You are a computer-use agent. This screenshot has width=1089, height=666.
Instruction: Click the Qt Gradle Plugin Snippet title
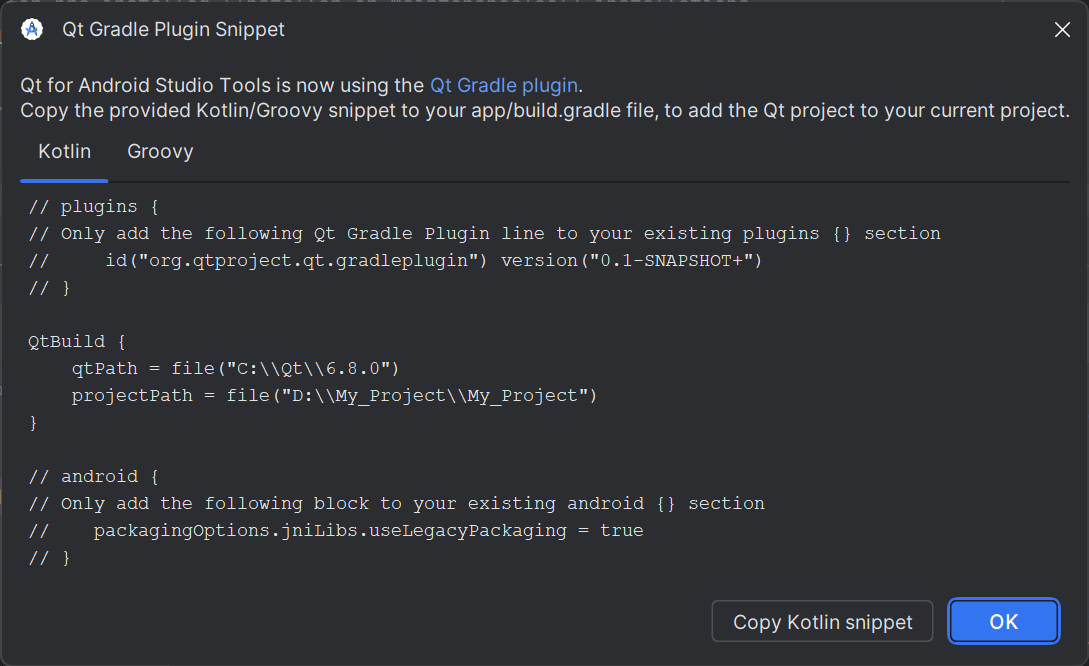[173, 29]
